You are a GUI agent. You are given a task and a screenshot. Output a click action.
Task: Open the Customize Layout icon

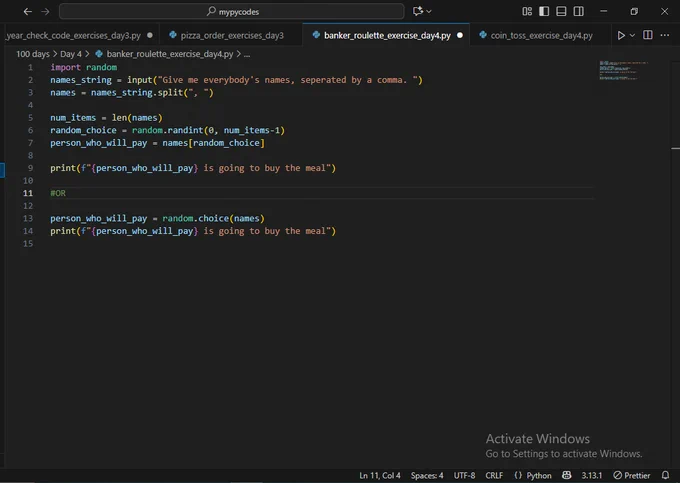pos(527,11)
